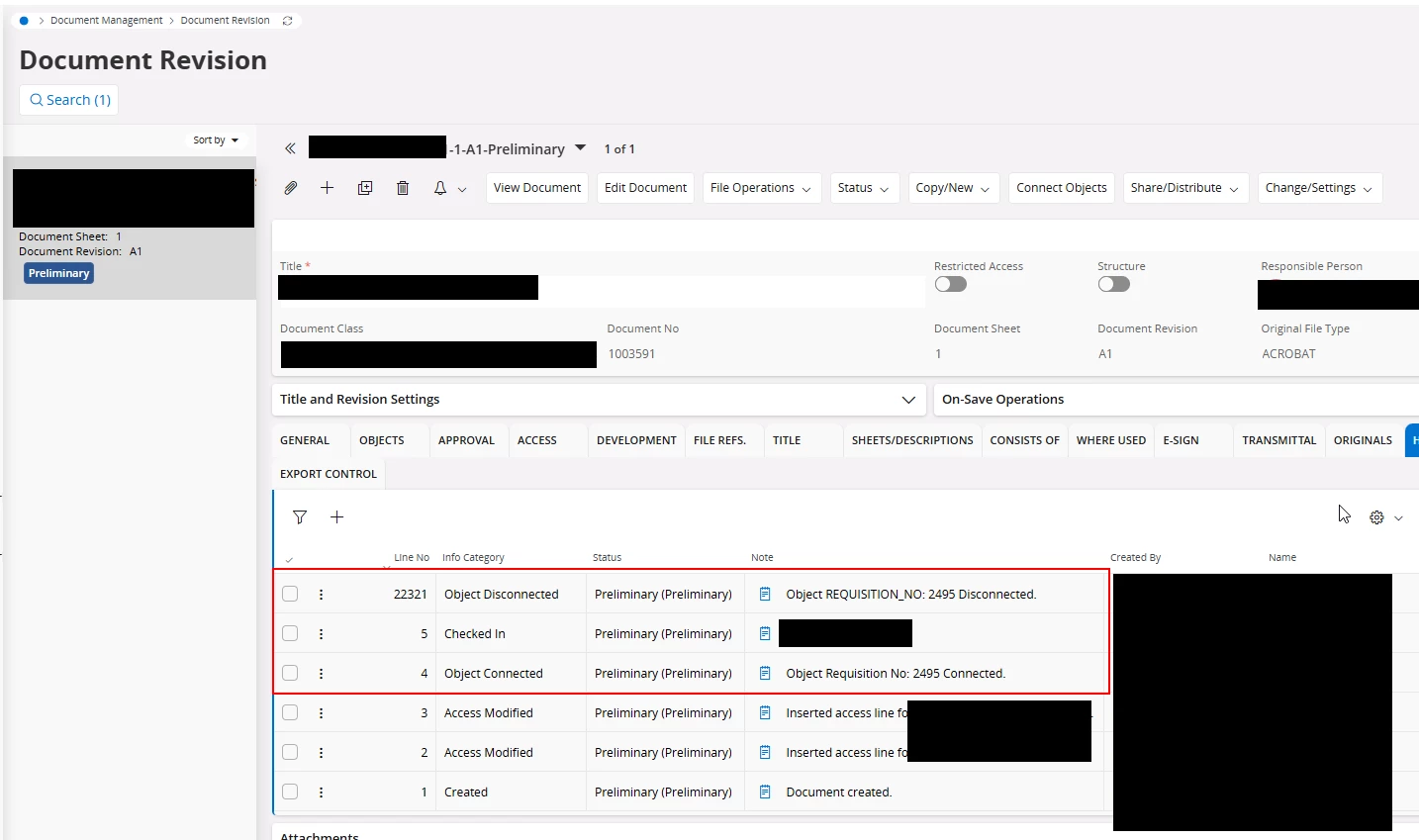Sort table by Line No column header
This screenshot has height=840, width=1419.
point(412,558)
